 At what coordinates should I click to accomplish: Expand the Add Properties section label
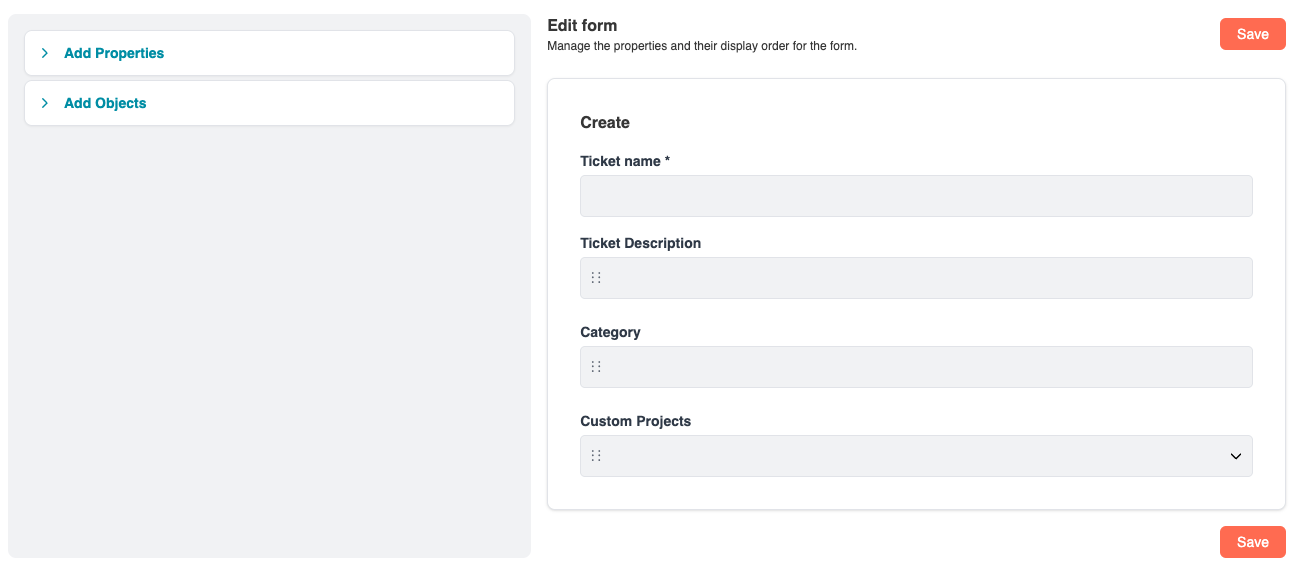tap(114, 53)
